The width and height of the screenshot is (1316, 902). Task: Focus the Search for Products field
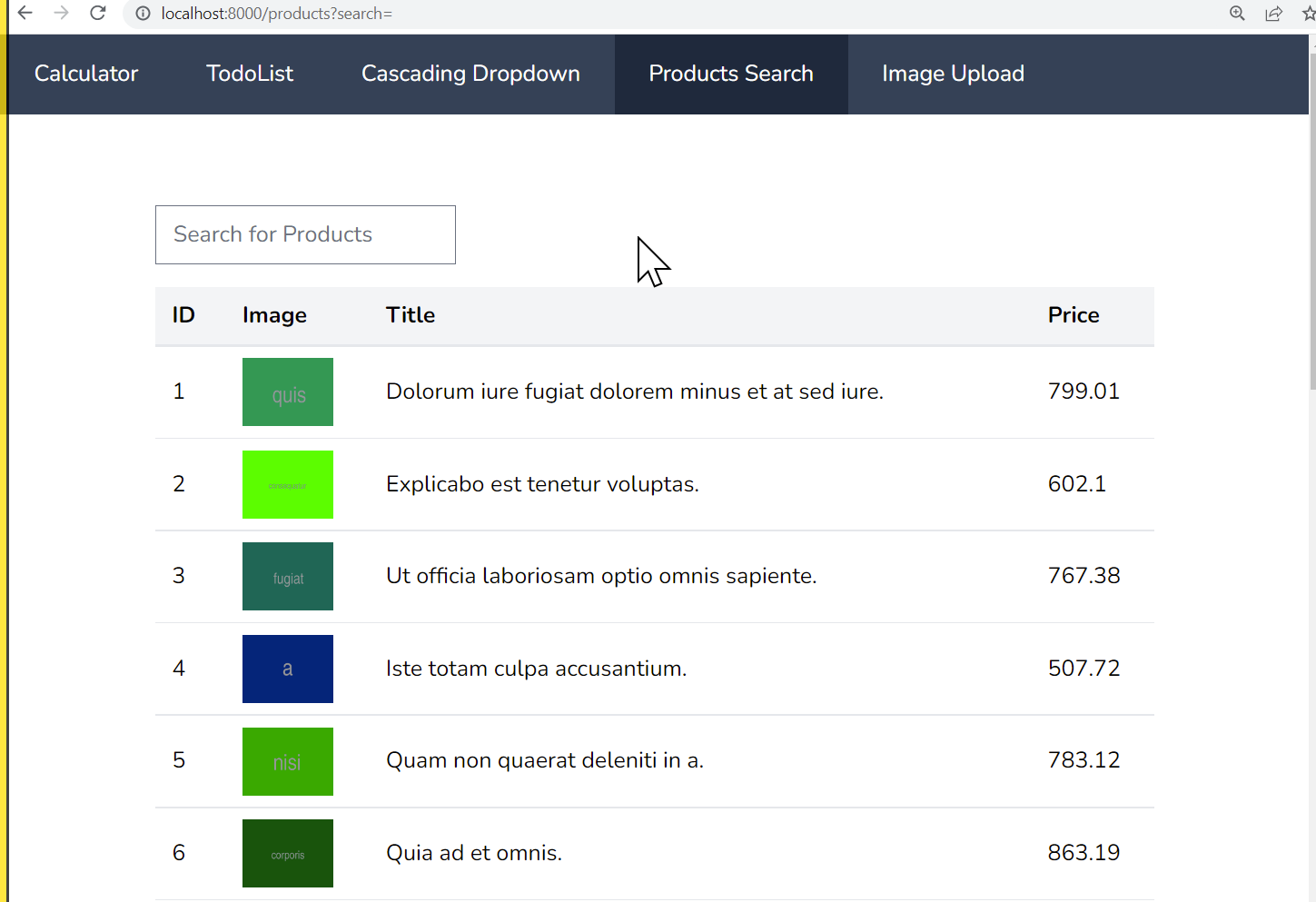(305, 235)
